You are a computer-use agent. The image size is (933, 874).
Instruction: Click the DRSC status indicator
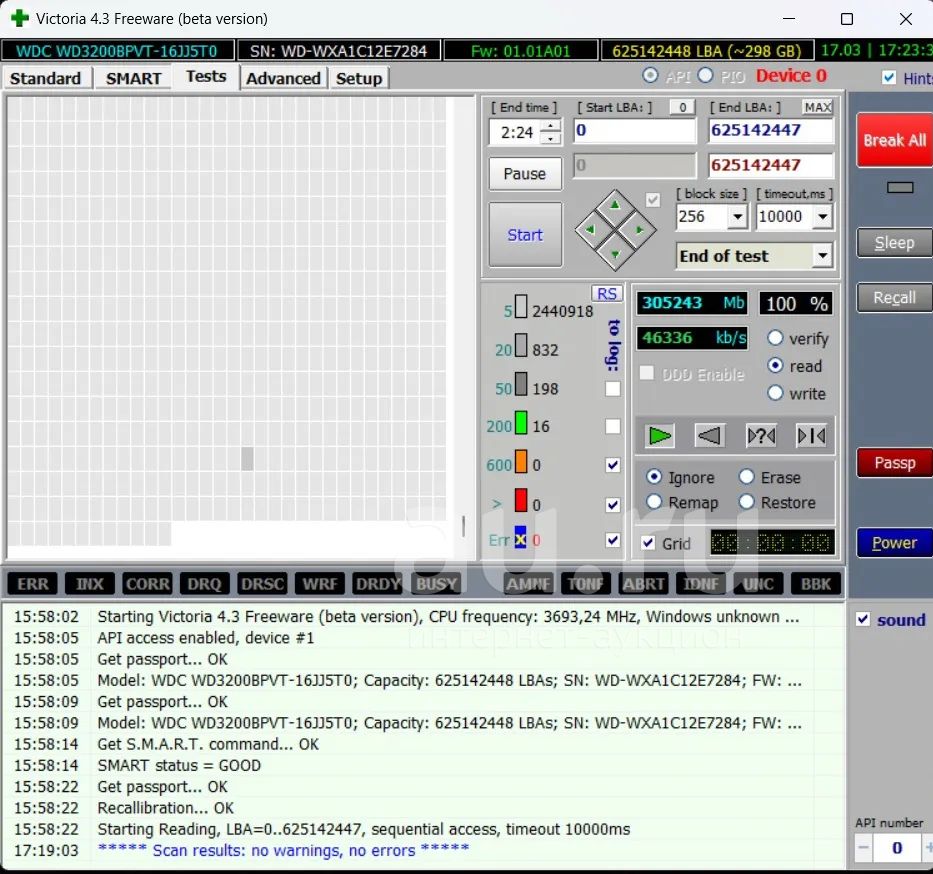(262, 584)
